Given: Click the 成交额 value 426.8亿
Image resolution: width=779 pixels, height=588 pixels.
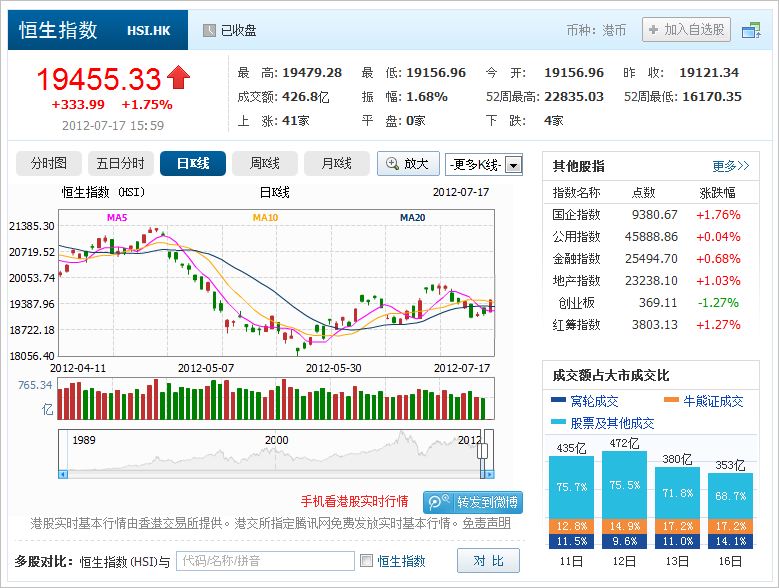Looking at the screenshot, I should point(306,96).
